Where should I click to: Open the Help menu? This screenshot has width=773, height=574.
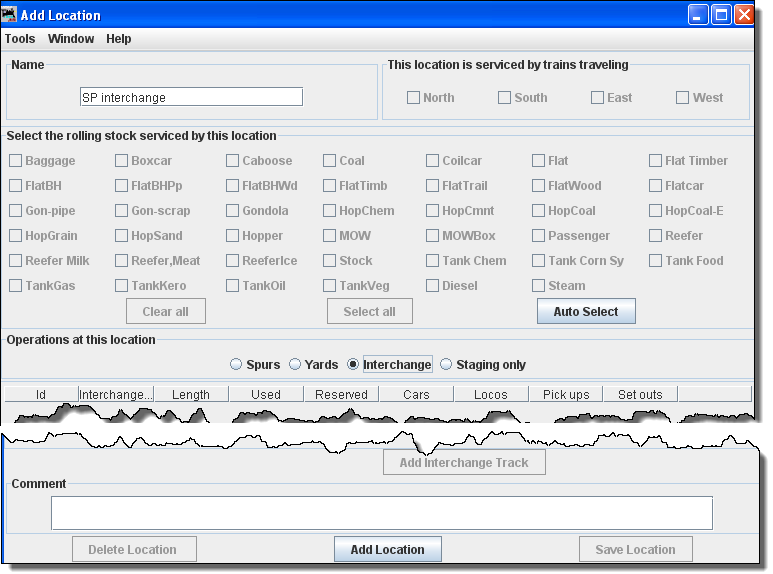tap(119, 39)
